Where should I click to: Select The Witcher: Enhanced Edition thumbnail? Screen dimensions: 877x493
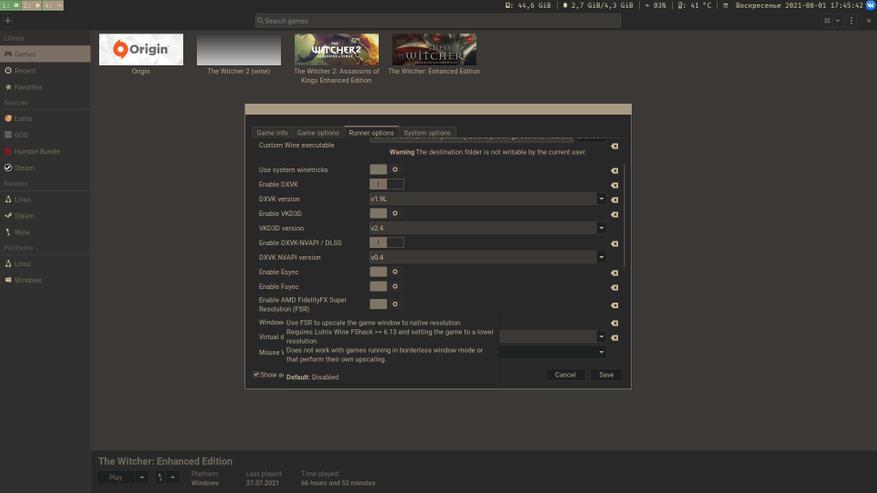coord(434,49)
